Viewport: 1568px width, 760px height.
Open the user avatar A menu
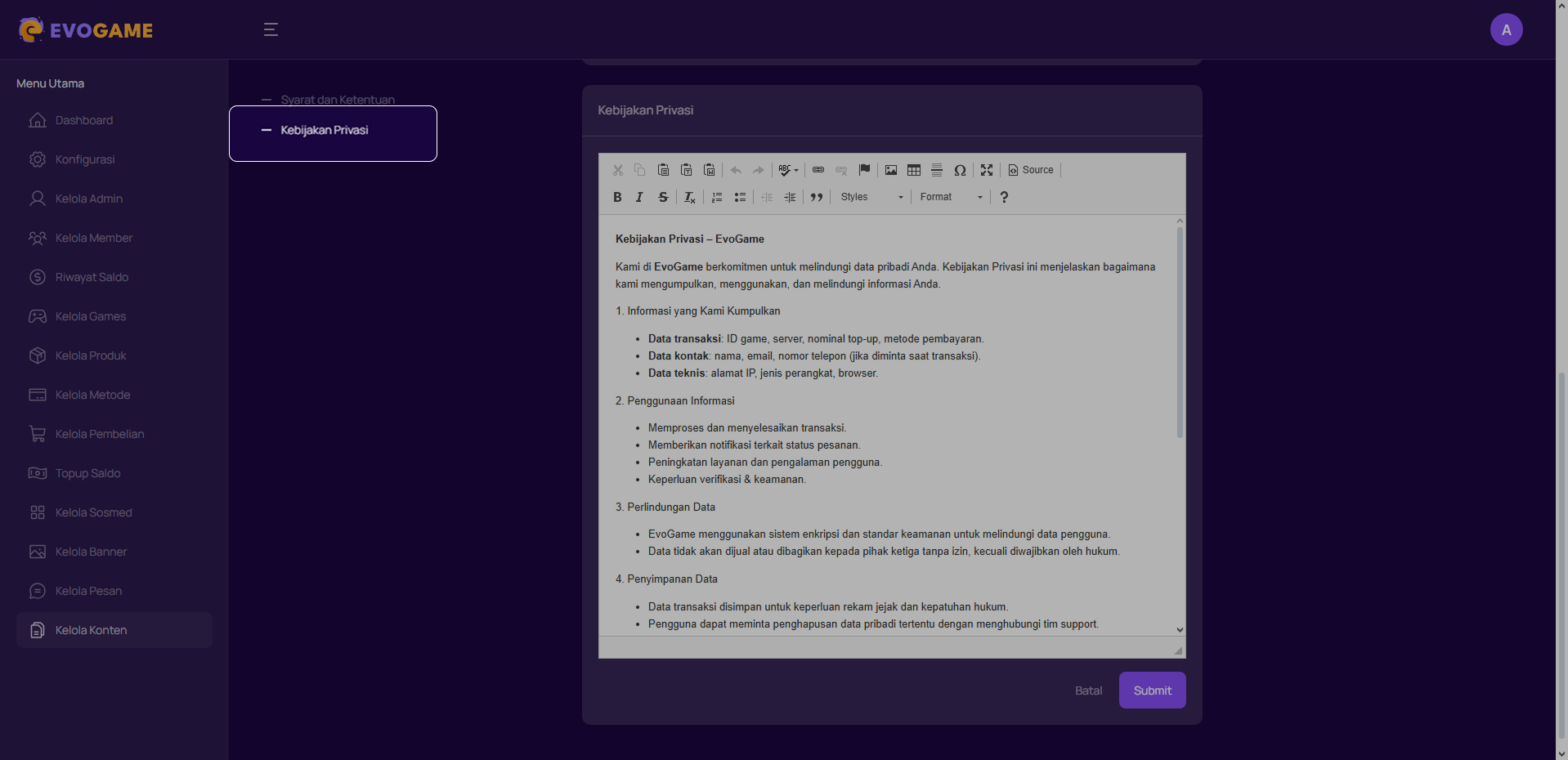click(1506, 29)
